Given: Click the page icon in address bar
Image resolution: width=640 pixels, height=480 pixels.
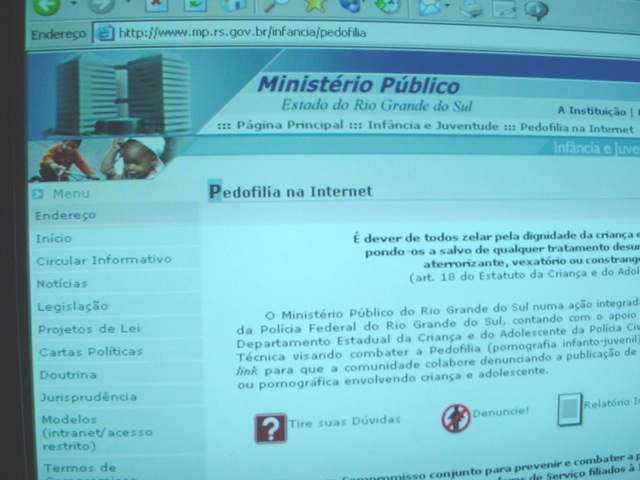Looking at the screenshot, I should 104,33.
